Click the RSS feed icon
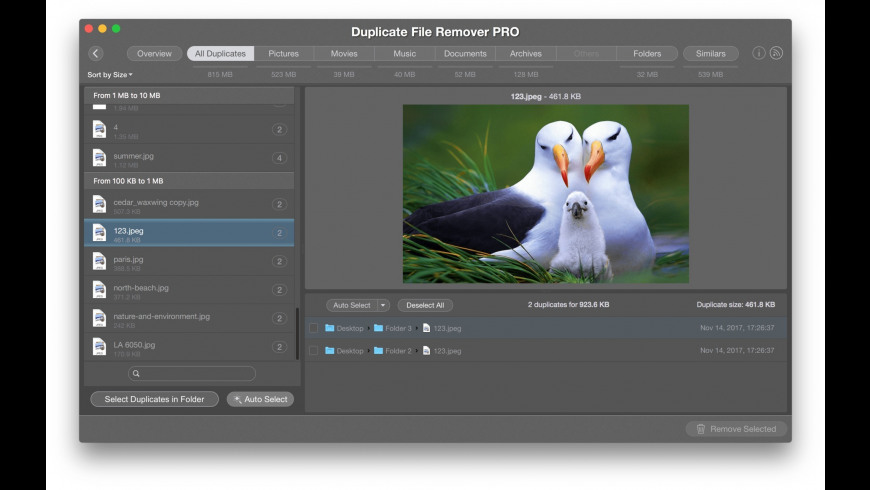 [776, 54]
